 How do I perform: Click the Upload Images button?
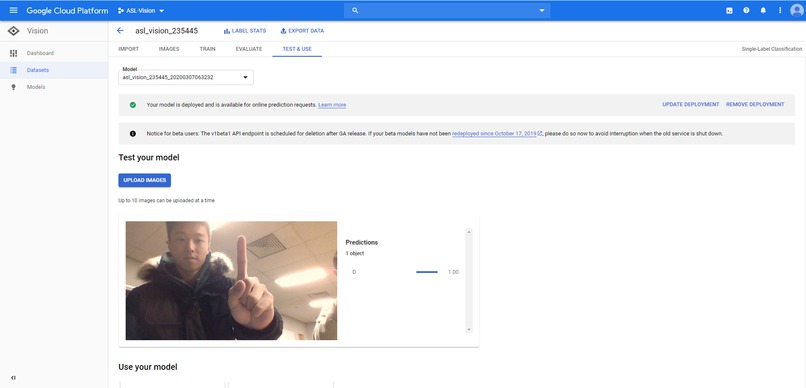point(144,180)
